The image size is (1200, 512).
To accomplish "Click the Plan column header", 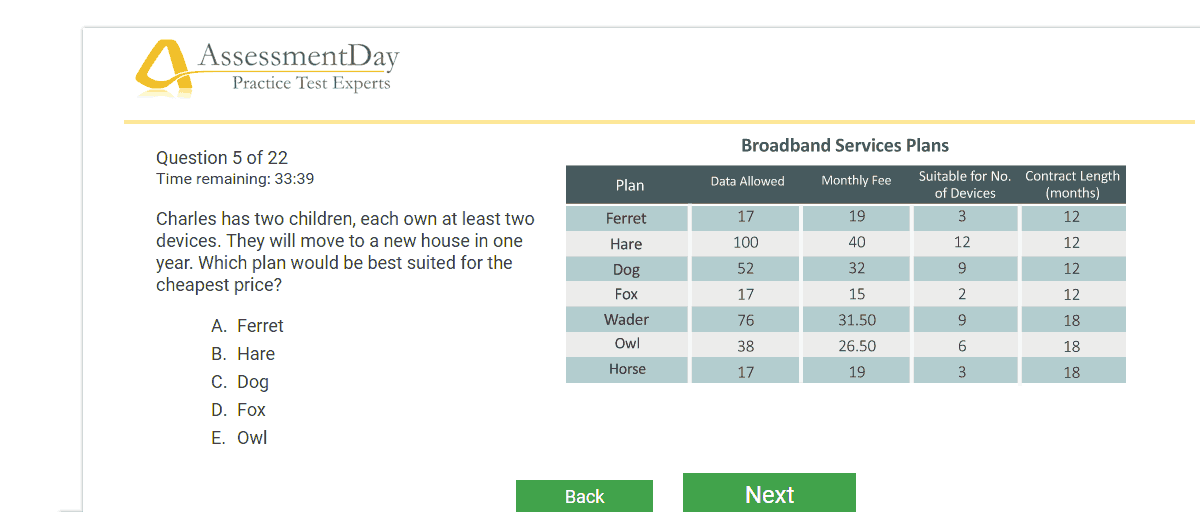I will coord(628,185).
